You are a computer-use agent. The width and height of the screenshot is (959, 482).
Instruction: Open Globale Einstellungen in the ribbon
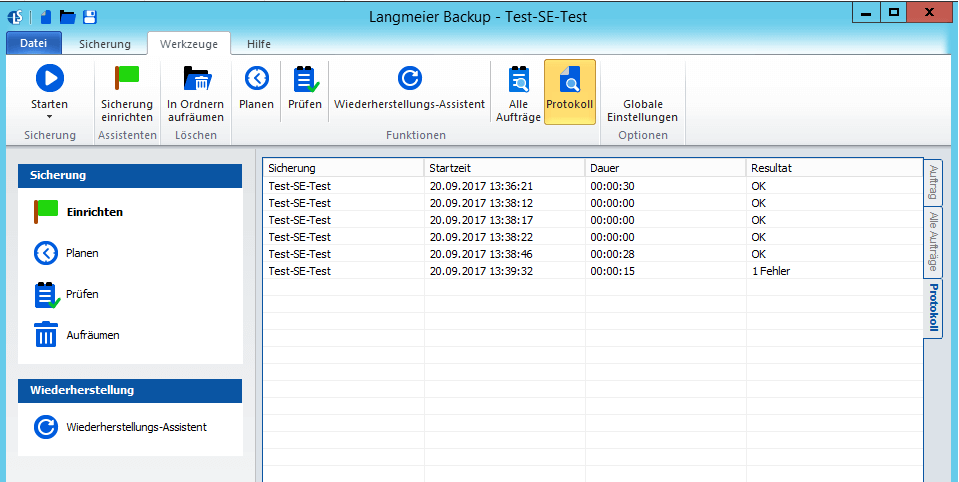point(642,110)
